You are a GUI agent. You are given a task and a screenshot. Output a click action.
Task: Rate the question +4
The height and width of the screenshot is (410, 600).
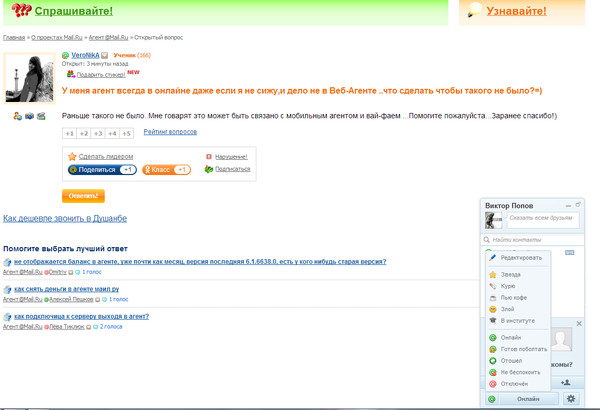[x=112, y=133]
